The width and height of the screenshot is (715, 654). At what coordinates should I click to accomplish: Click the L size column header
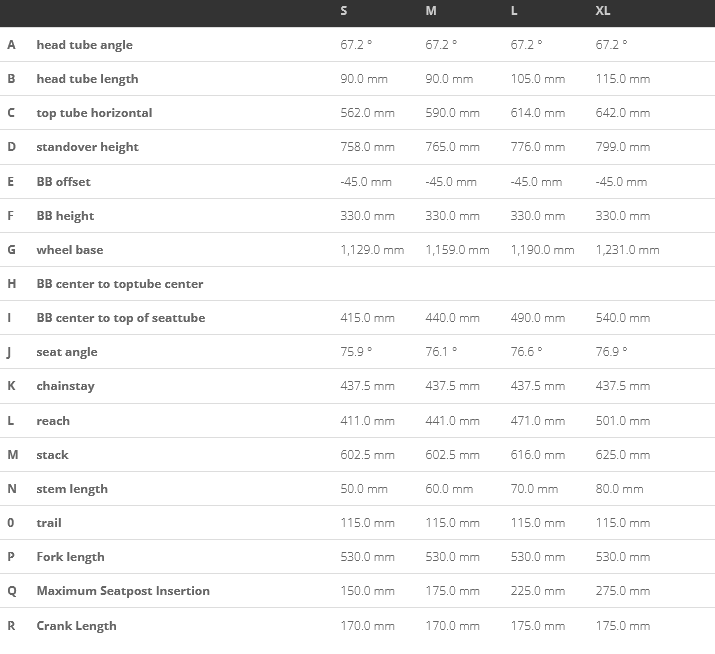(514, 11)
